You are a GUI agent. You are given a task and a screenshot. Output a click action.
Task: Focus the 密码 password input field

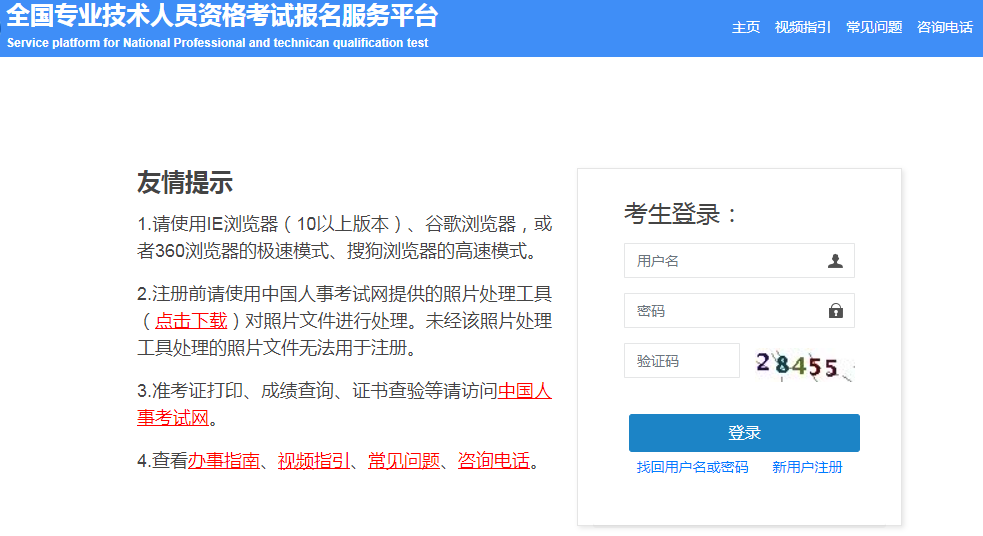tap(739, 311)
